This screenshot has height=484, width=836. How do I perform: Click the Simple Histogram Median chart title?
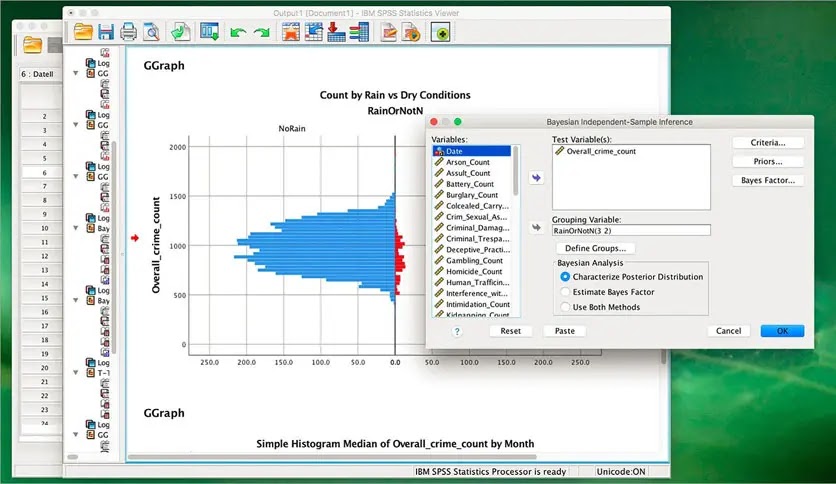395,443
